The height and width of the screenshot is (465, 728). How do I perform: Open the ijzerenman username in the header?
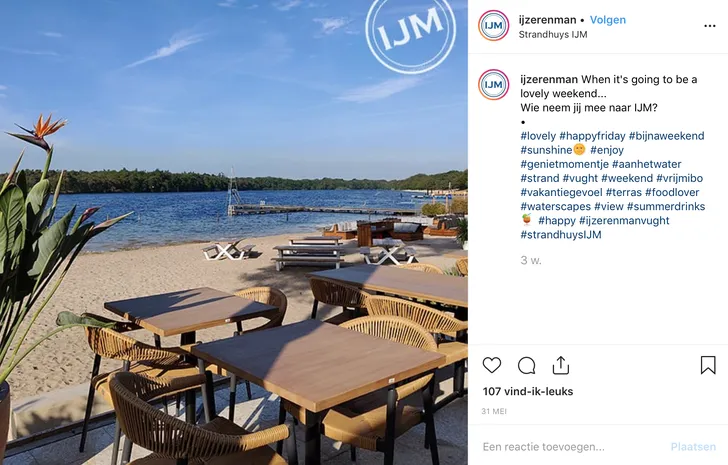tap(547, 20)
